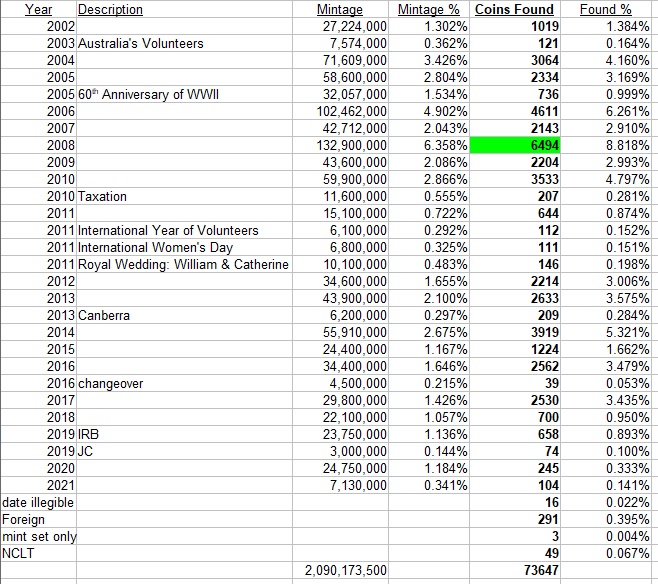Select the coins found cell 4611
This screenshot has height=584, width=658.
click(x=514, y=111)
